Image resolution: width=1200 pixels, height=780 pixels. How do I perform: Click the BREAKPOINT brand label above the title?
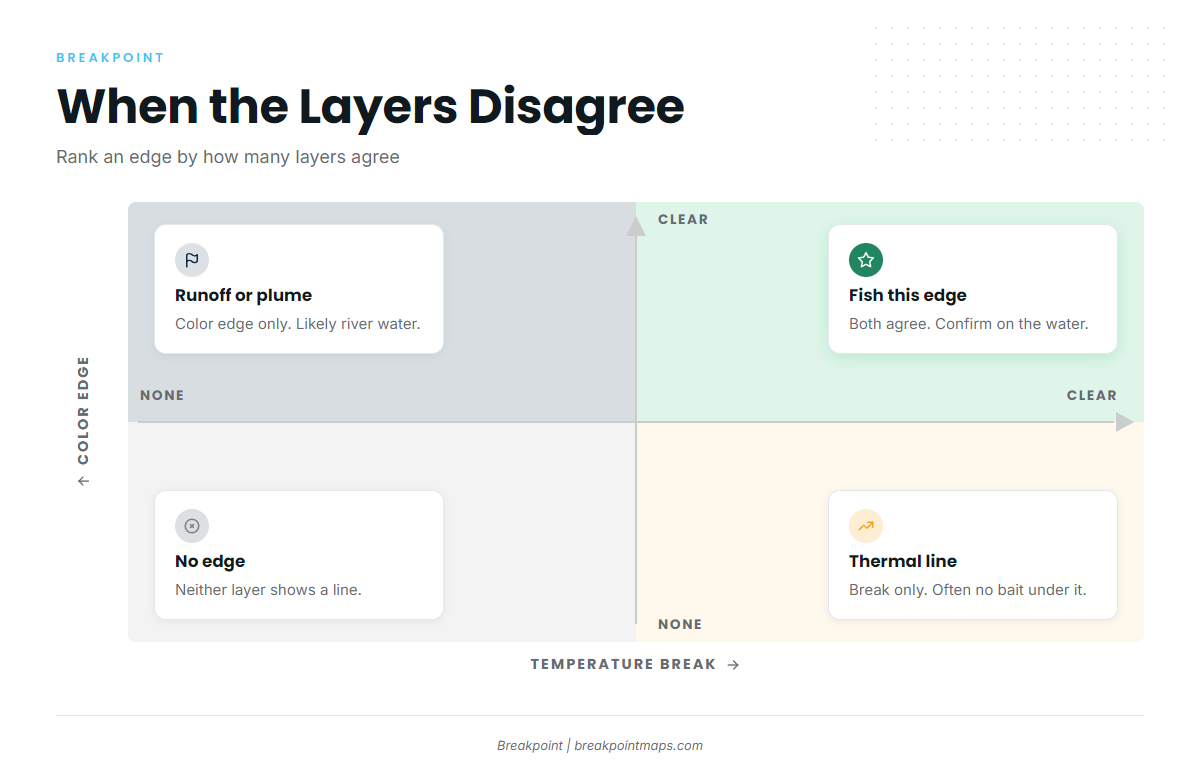(x=110, y=58)
